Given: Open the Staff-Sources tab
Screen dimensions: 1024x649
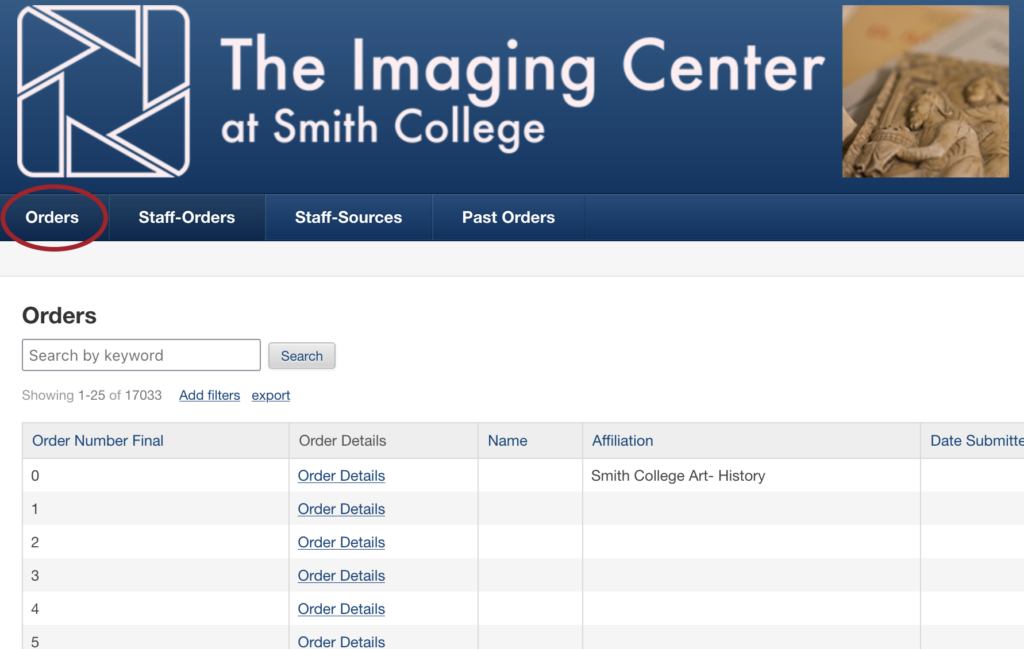Looking at the screenshot, I should tap(348, 217).
